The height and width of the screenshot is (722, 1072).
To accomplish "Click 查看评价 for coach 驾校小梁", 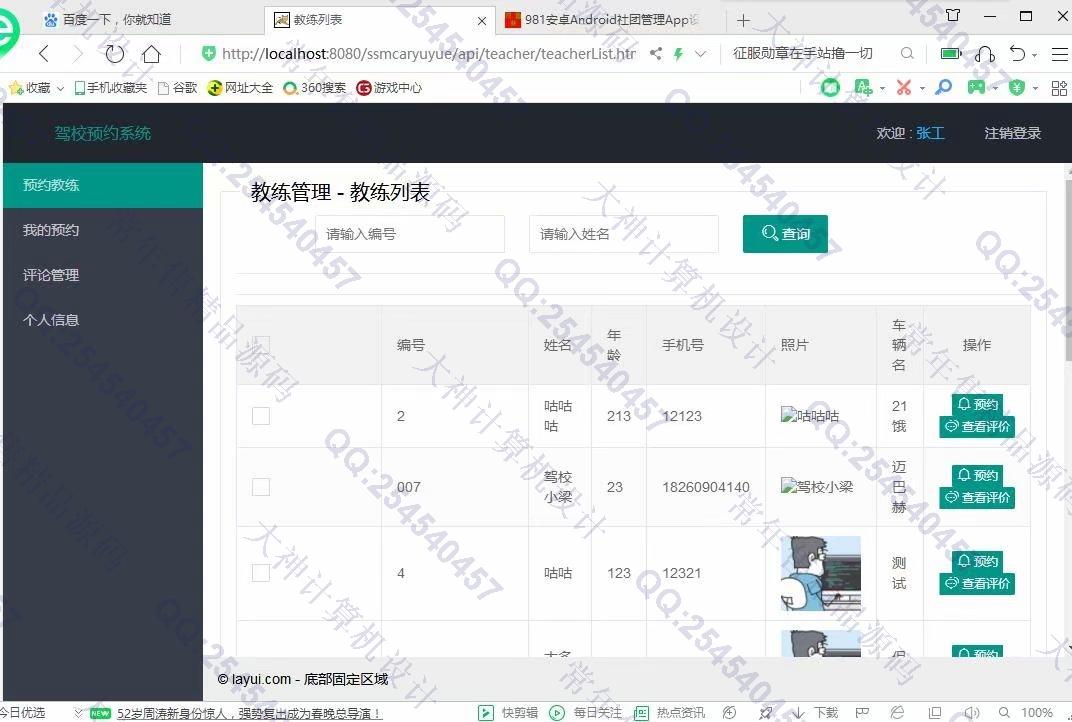I will coord(977,498).
